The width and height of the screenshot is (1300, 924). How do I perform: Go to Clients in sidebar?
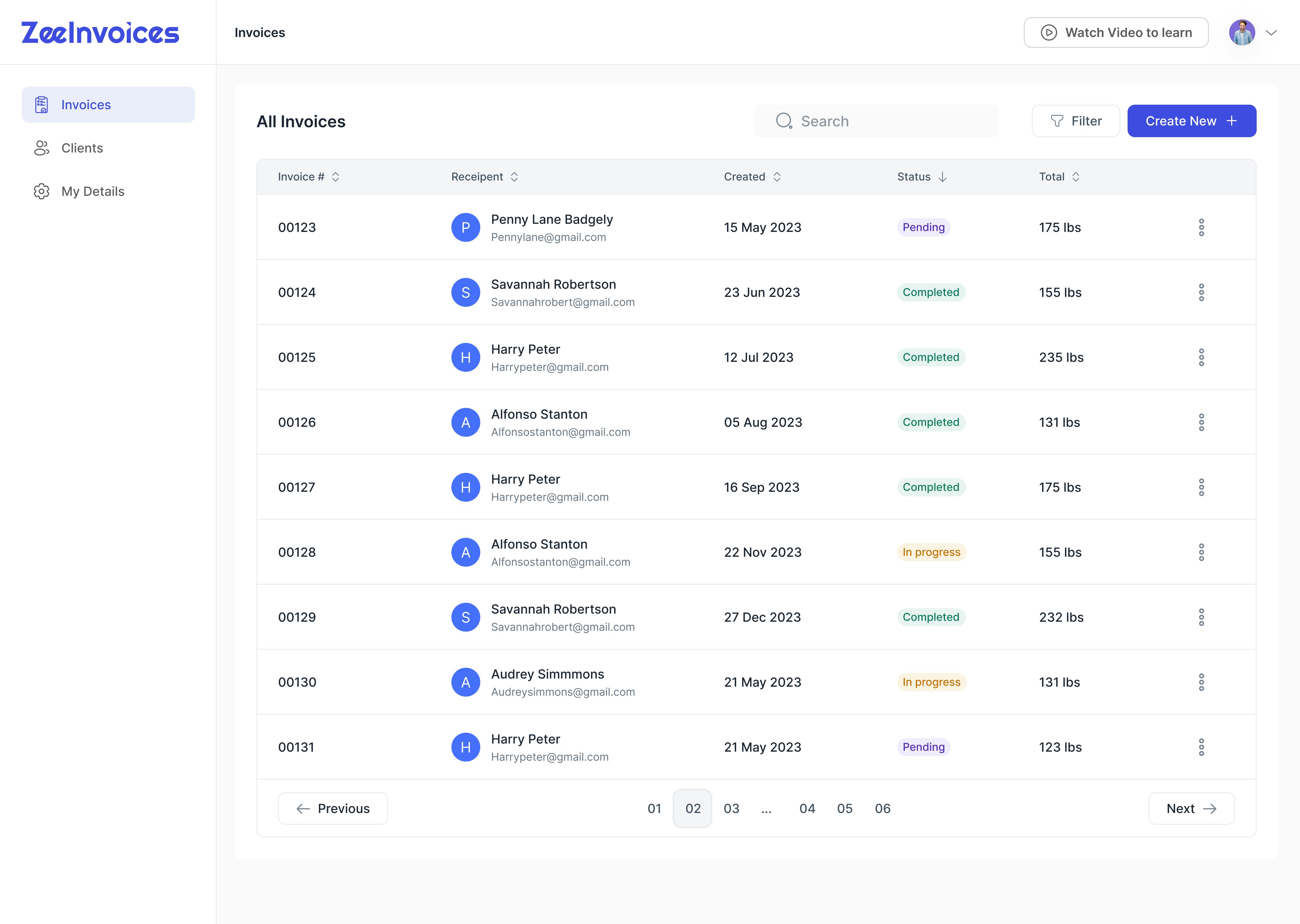point(82,148)
